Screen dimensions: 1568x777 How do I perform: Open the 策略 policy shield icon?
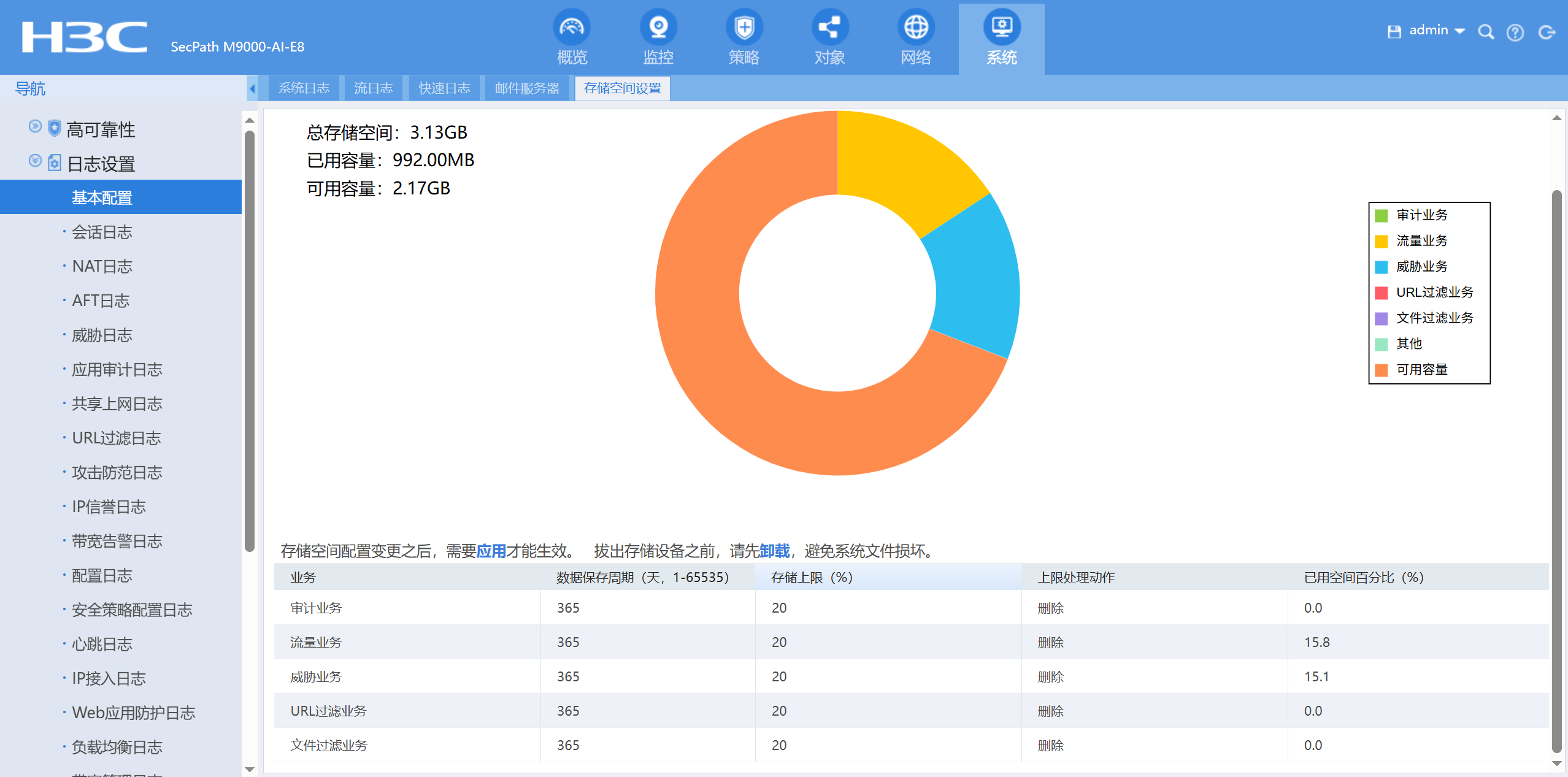tap(744, 28)
